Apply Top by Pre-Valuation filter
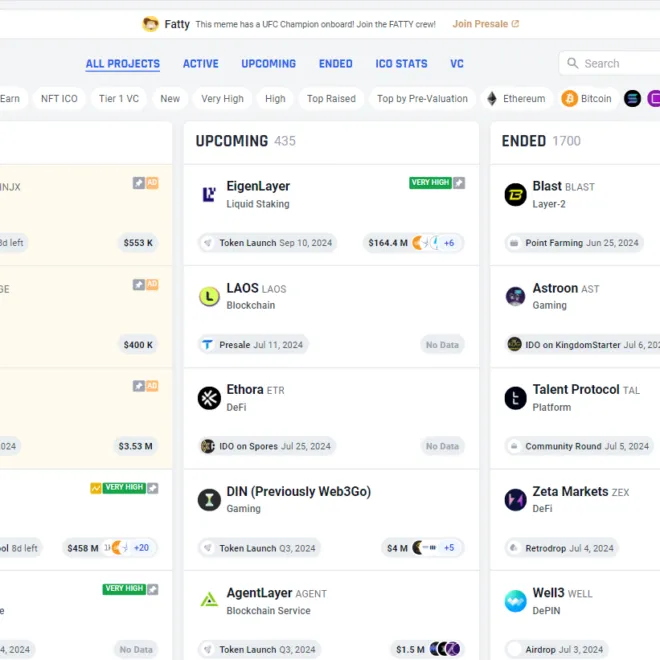 [422, 98]
